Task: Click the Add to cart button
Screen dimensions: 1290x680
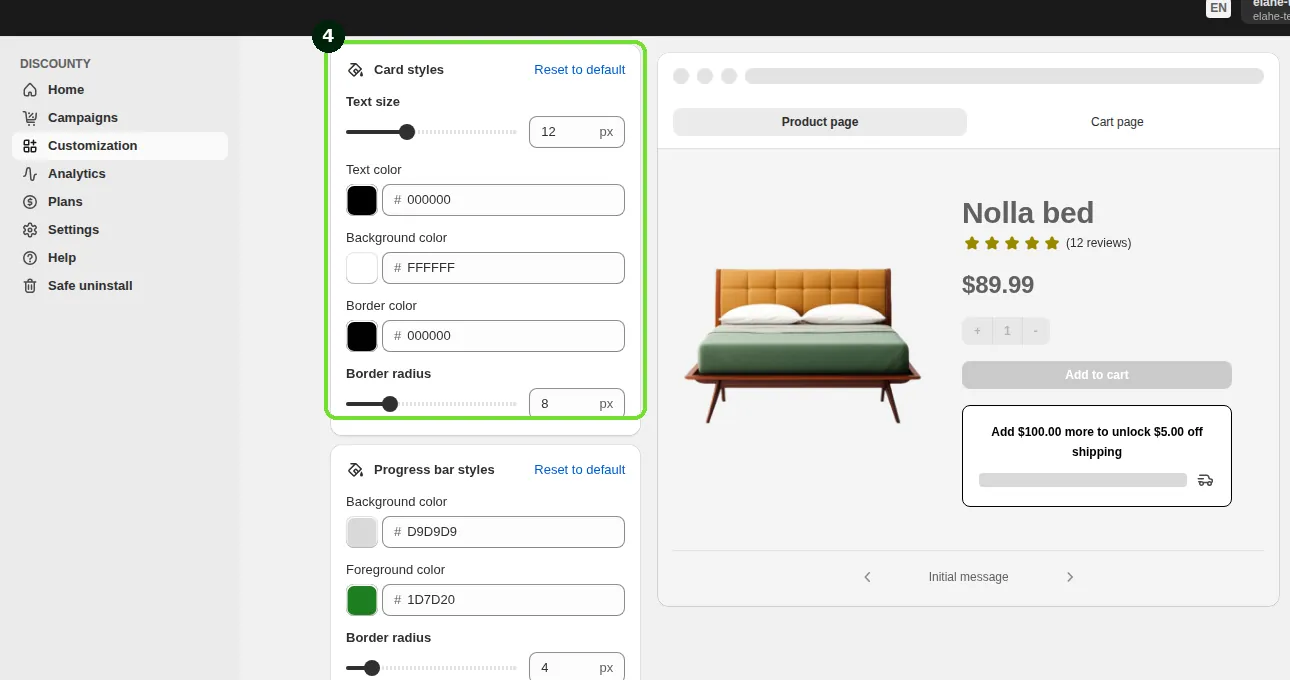Action: [x=1097, y=375]
